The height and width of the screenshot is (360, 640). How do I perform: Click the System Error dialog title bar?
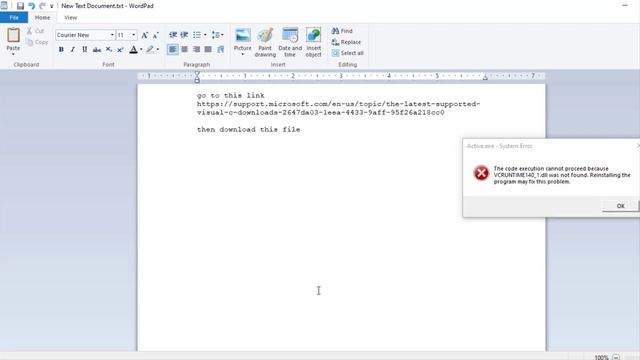(550, 146)
